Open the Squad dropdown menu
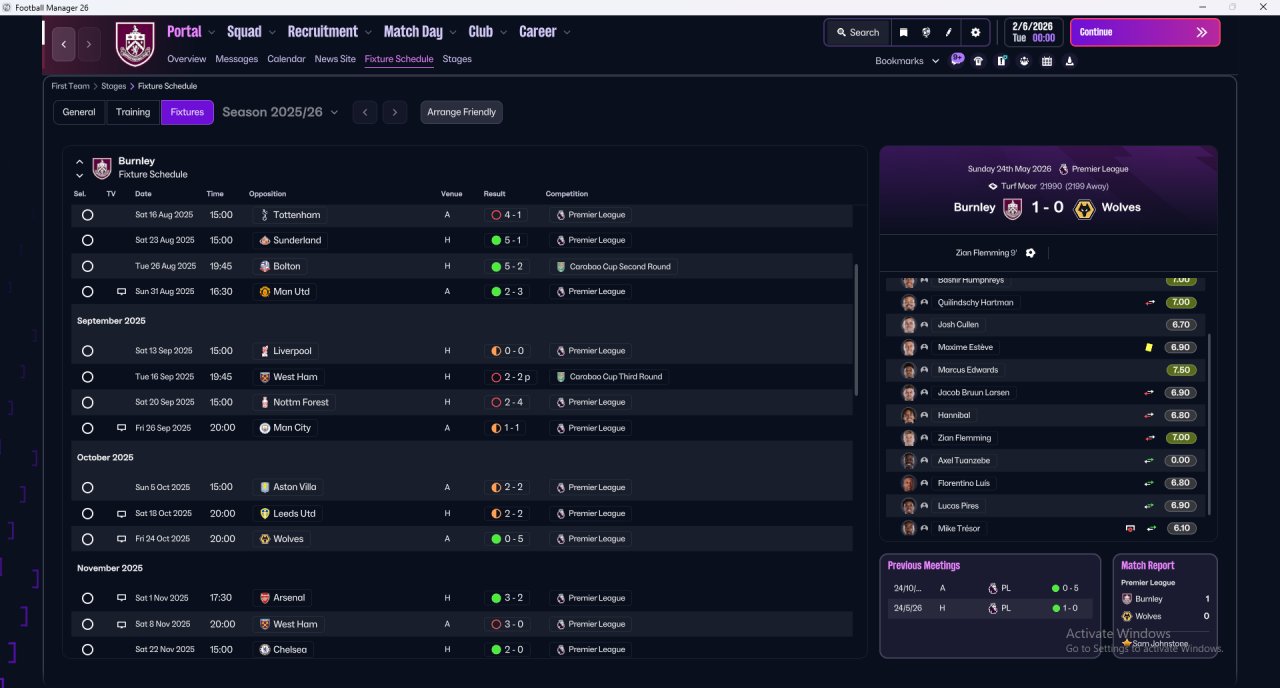 [x=251, y=32]
